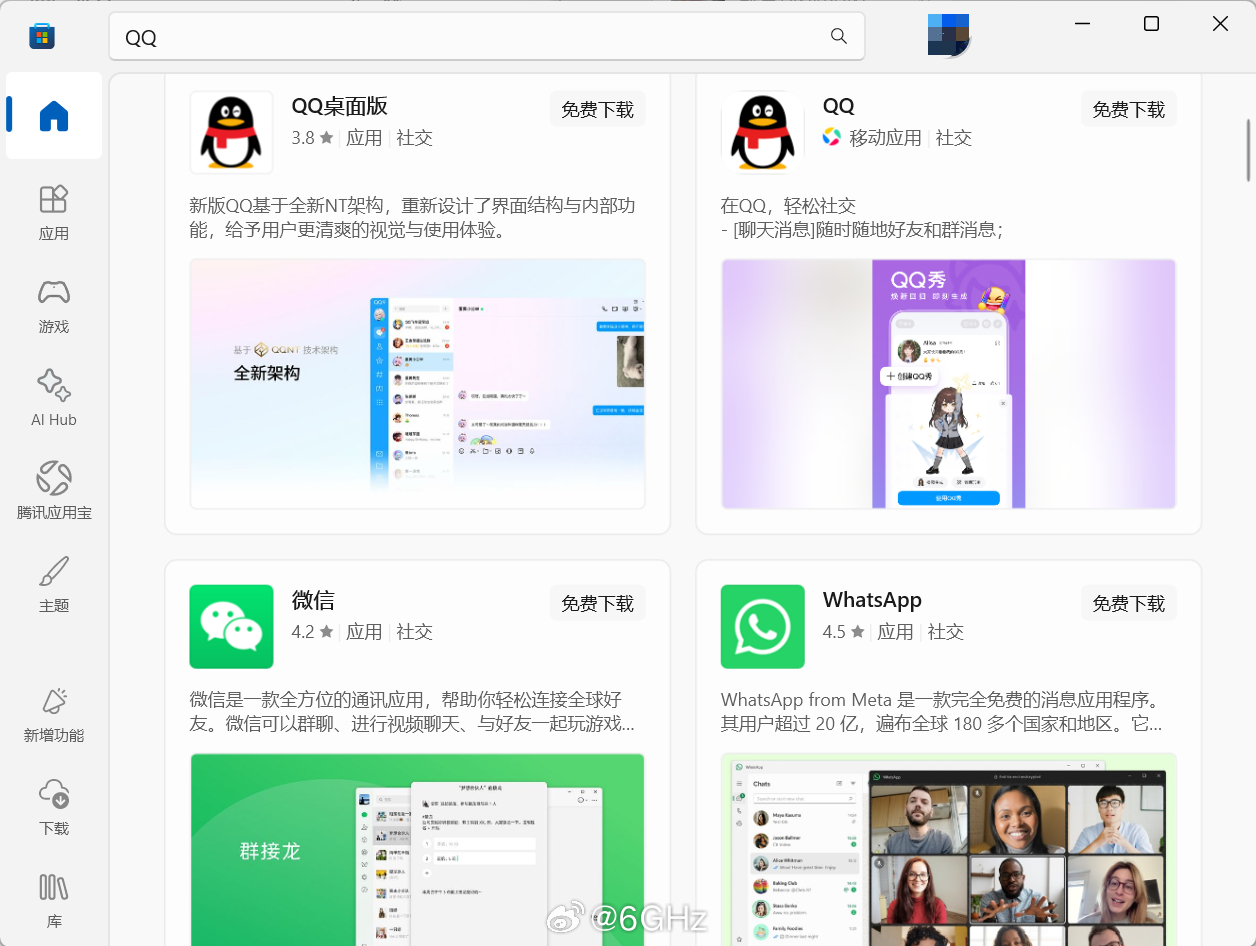Open 腾讯应用宝 in the sidebar
The height and width of the screenshot is (946, 1256).
(x=54, y=491)
